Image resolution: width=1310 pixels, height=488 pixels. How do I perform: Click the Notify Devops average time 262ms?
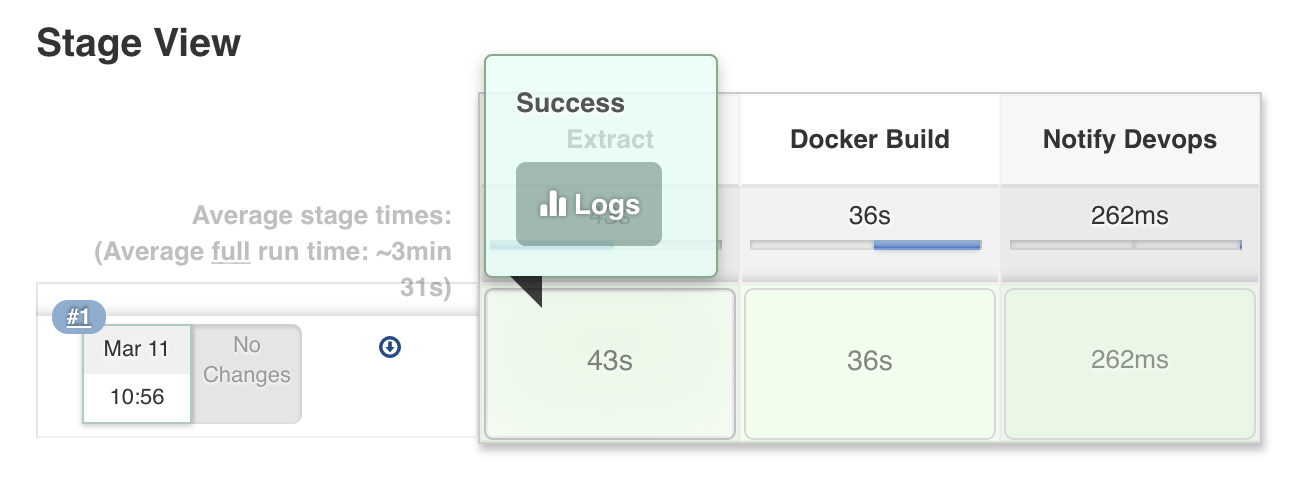tap(1129, 215)
